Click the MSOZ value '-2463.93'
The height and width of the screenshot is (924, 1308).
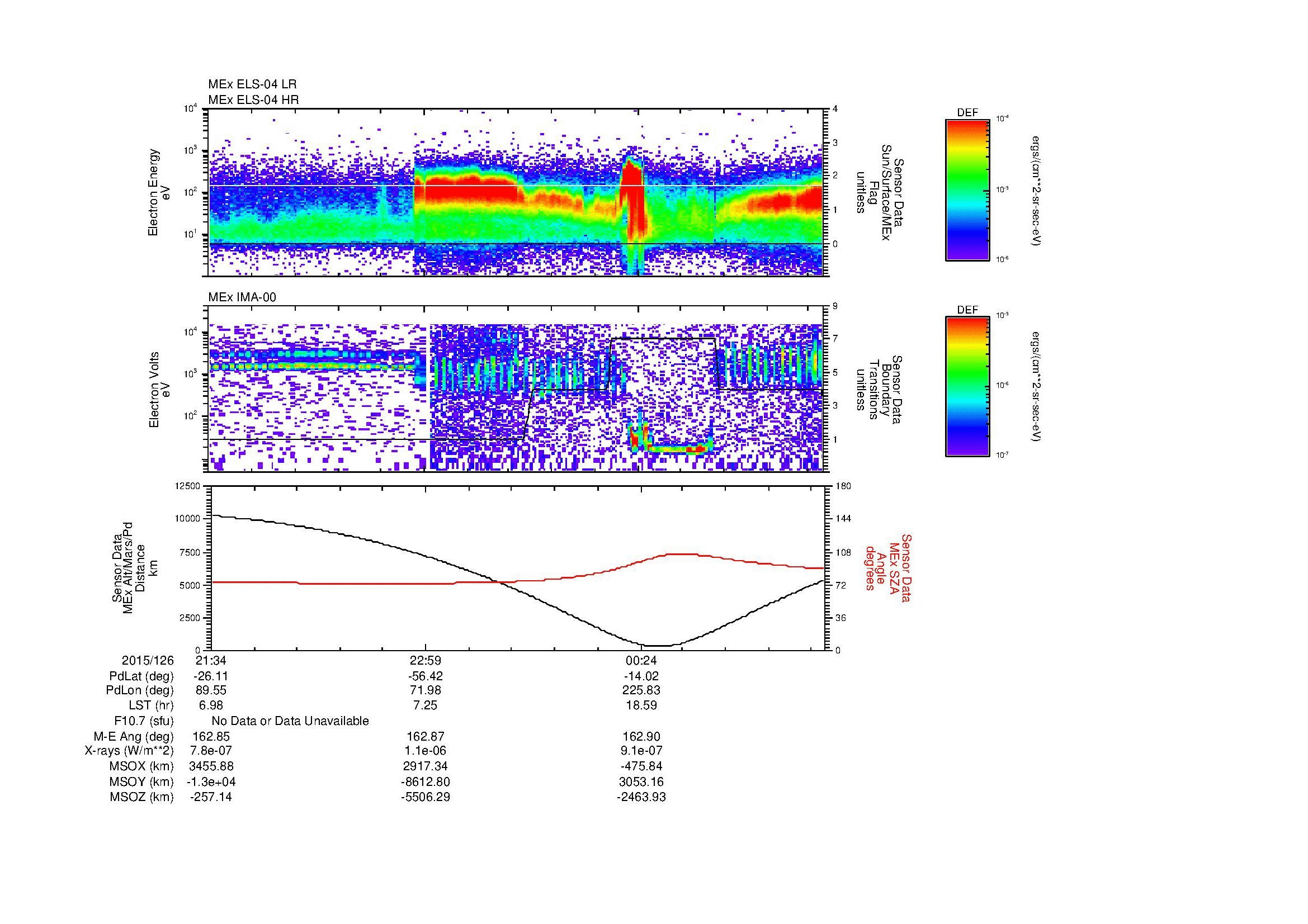click(641, 797)
